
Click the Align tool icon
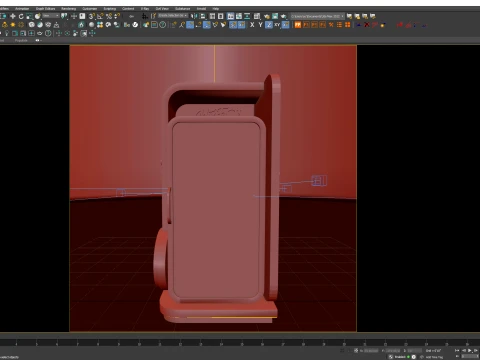coord(202,16)
